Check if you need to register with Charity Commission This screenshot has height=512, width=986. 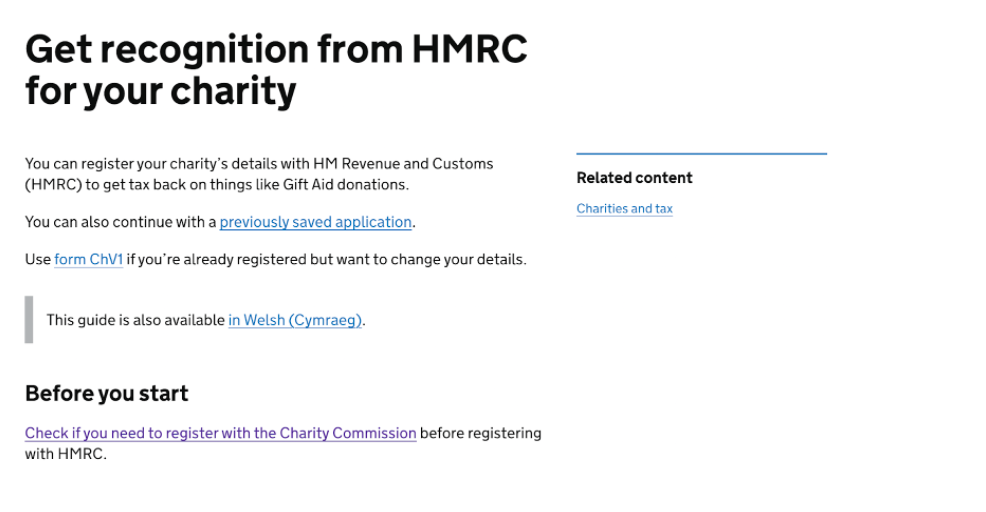(x=220, y=434)
